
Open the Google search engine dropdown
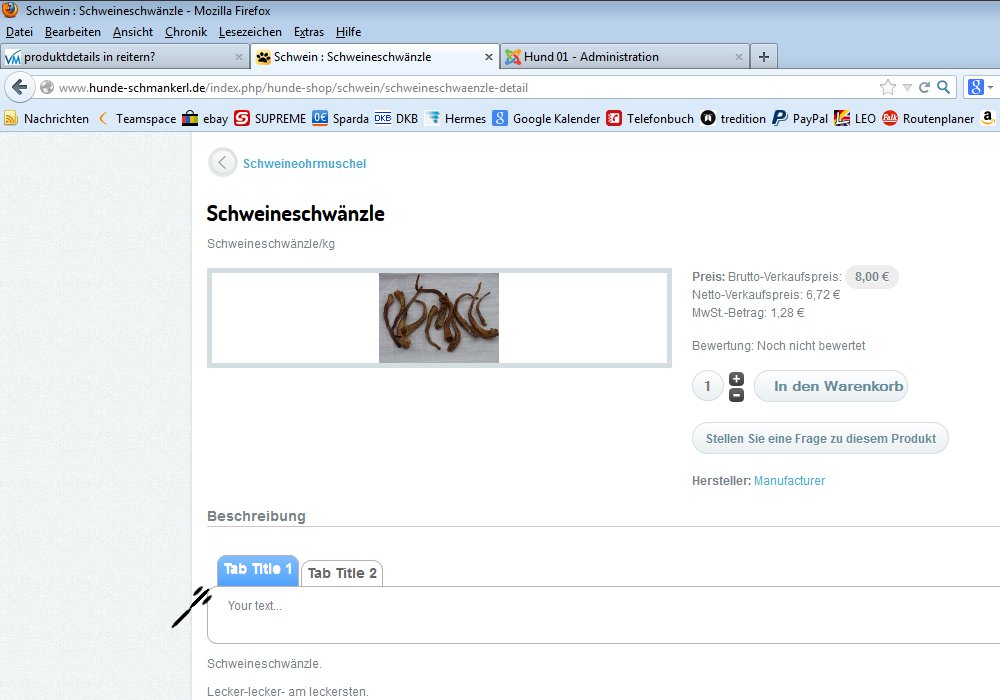tap(980, 87)
